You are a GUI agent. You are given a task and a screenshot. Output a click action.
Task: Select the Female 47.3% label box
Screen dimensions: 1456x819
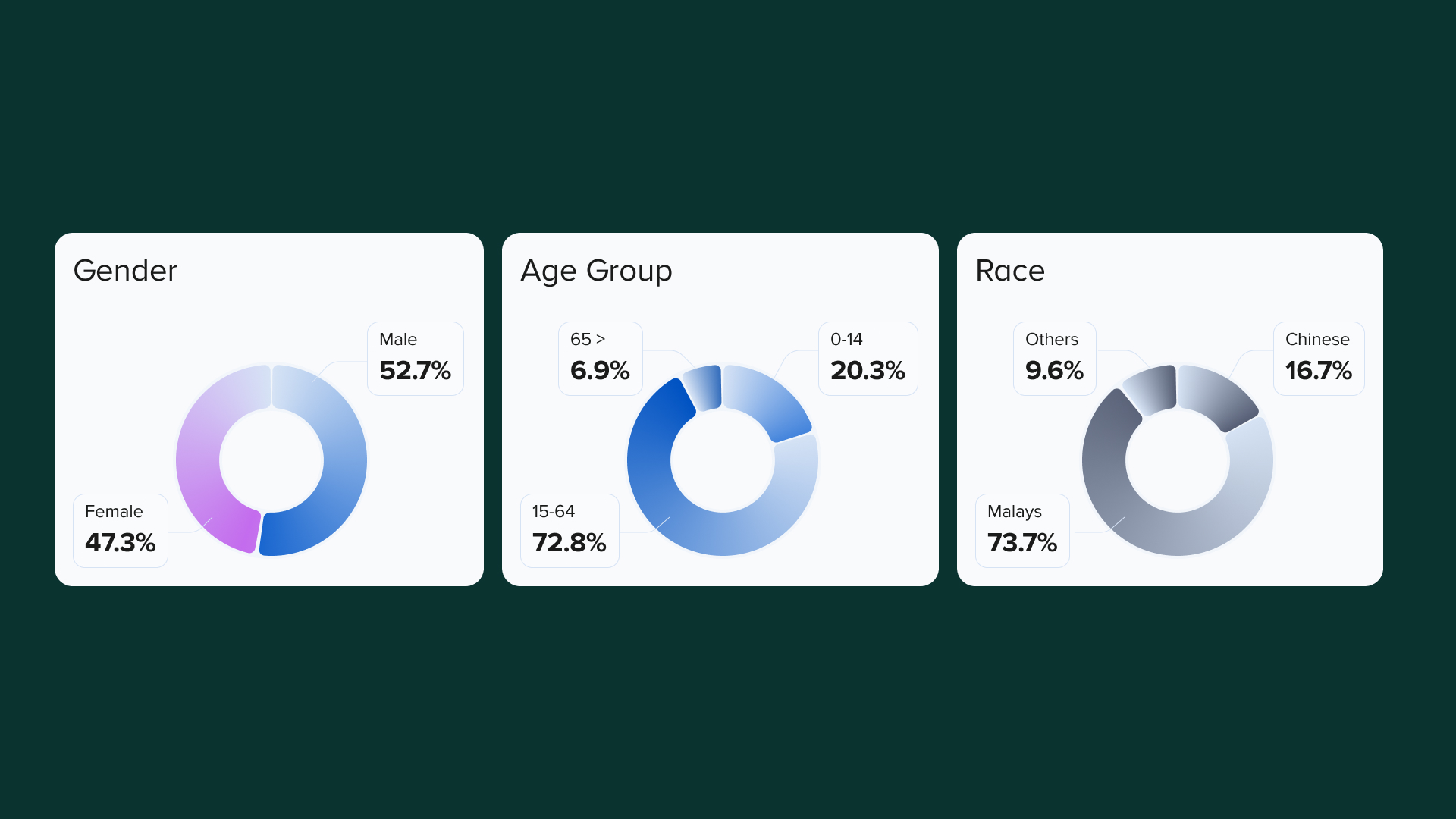point(120,530)
